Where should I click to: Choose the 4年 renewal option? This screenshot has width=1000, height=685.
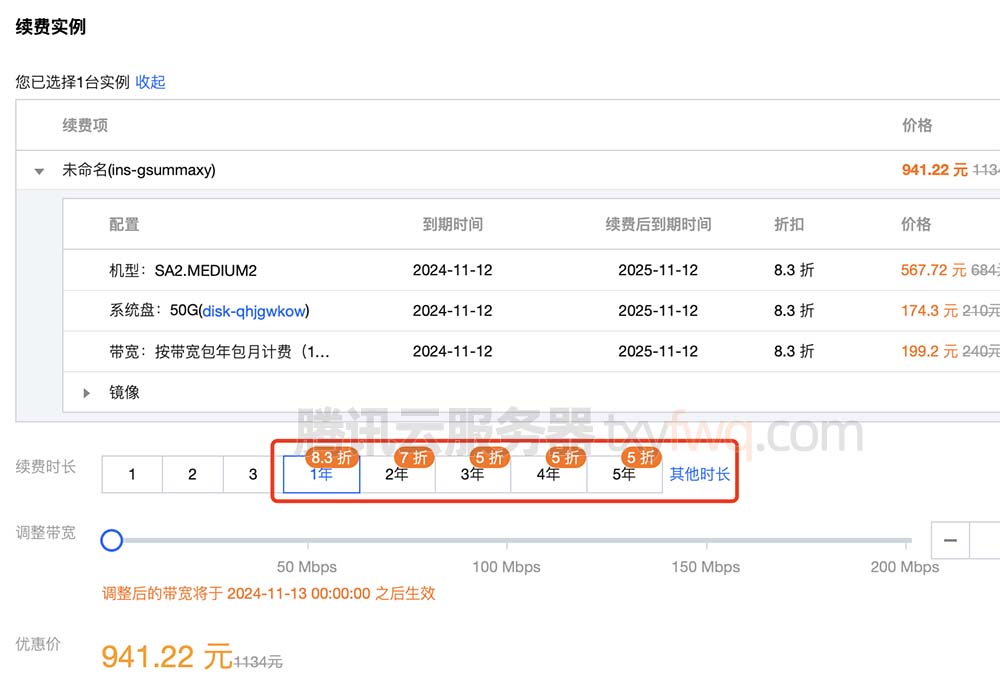pos(548,474)
